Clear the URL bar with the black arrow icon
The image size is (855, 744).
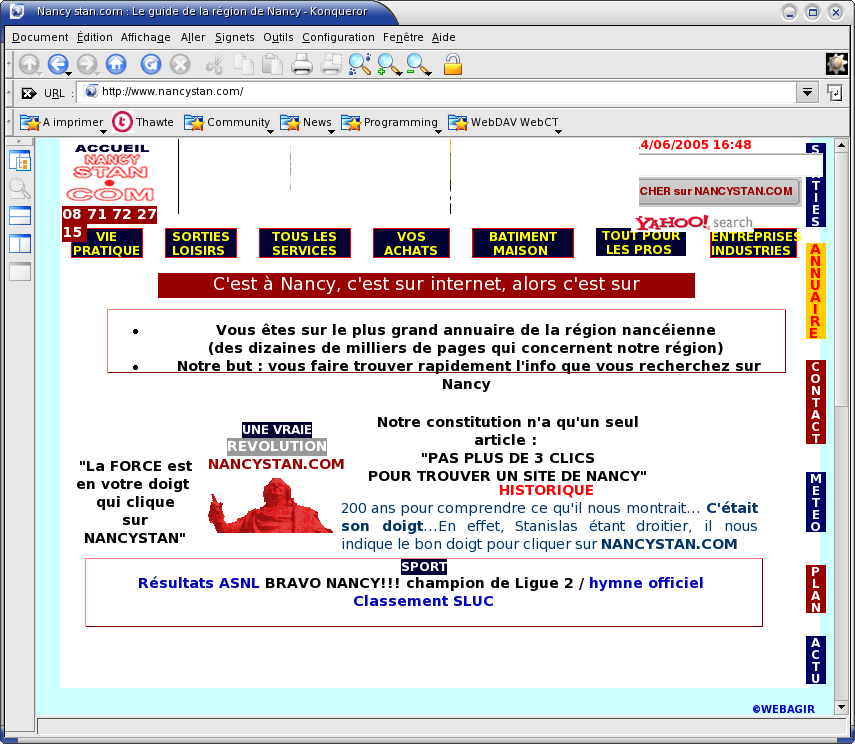tap(29, 93)
